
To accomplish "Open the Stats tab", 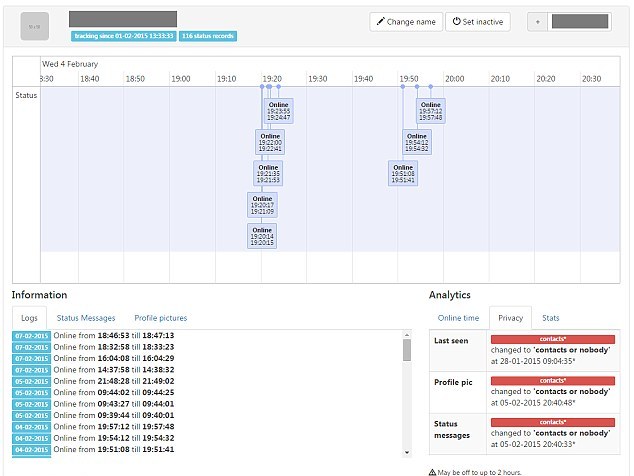I will pos(550,318).
